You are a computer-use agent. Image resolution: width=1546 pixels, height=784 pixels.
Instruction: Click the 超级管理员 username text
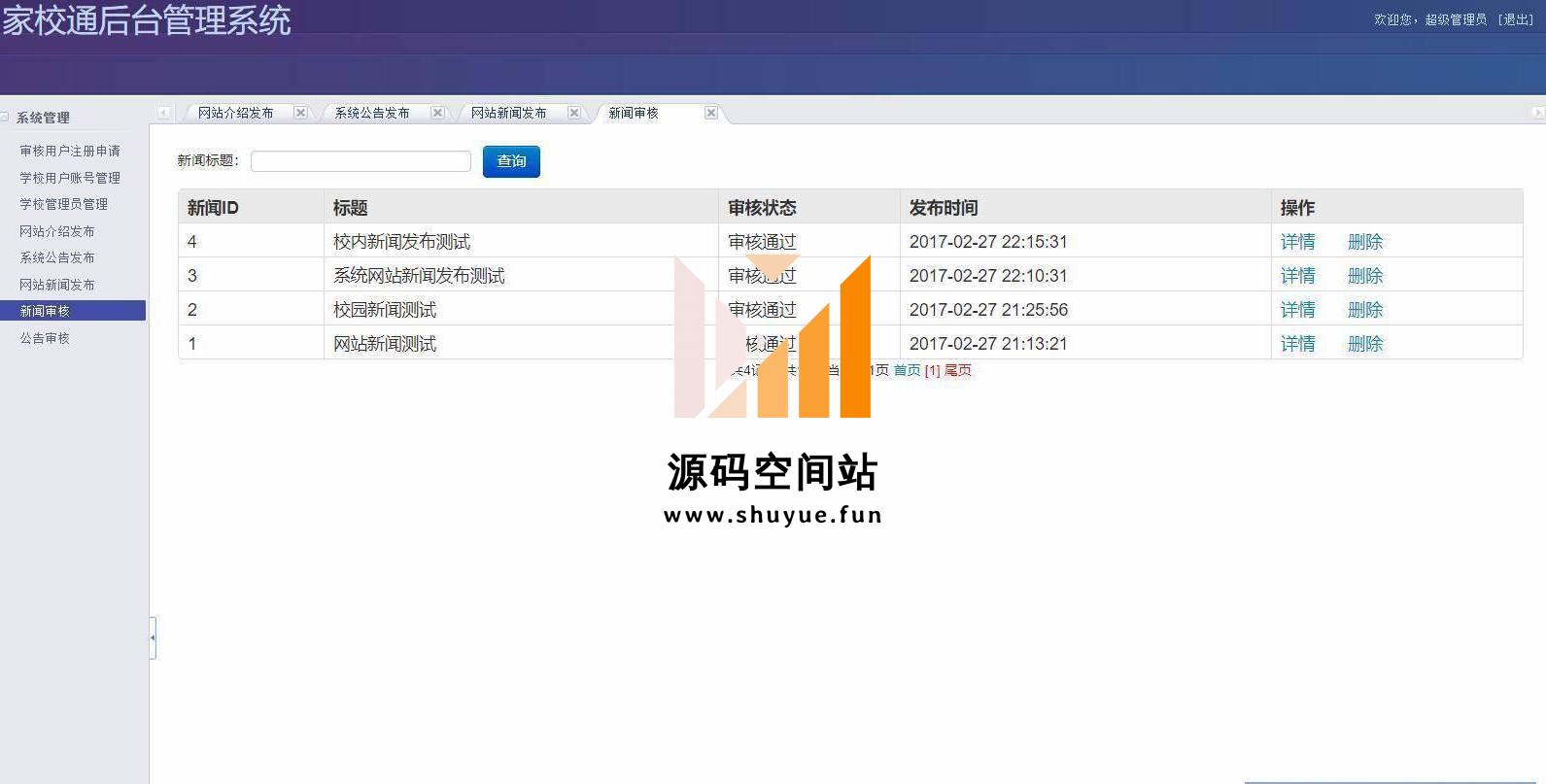pyautogui.click(x=1456, y=19)
